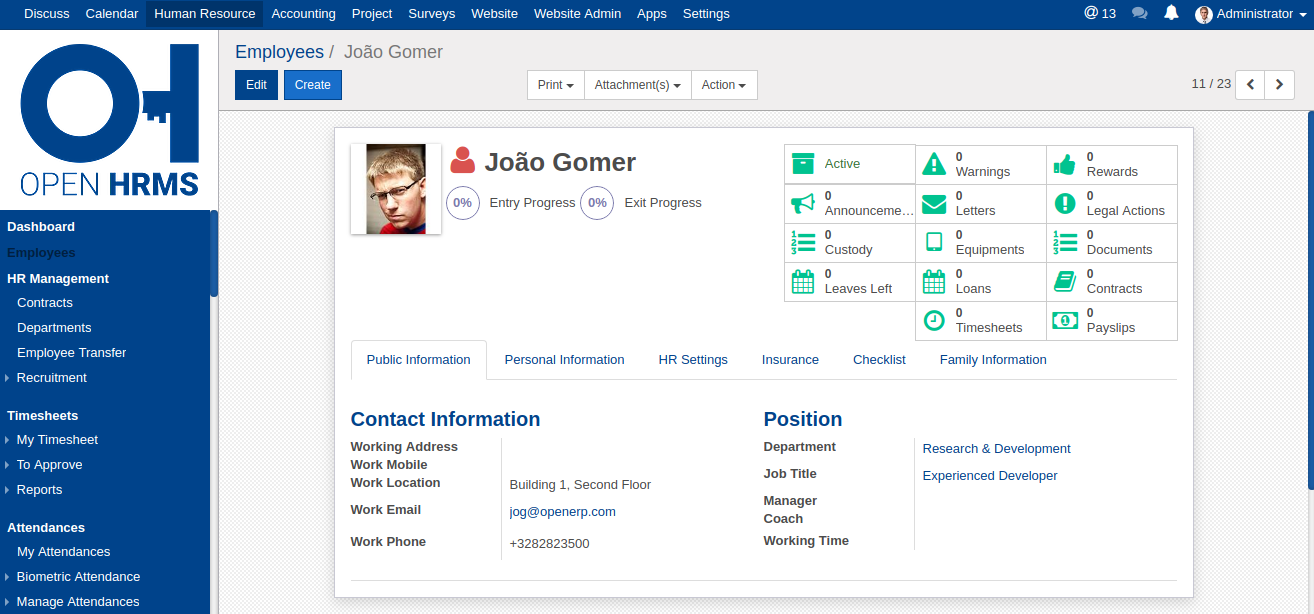Click the Payslips money icon

click(1064, 321)
